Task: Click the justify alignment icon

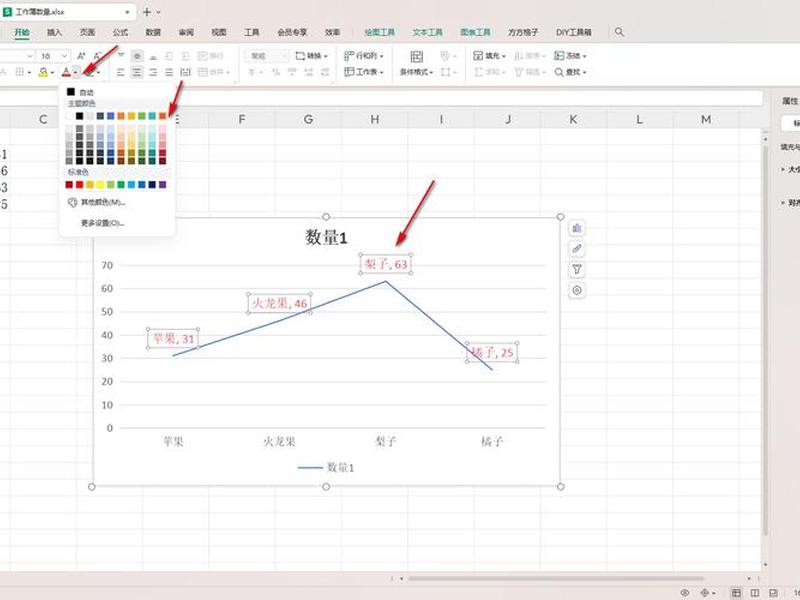Action: [169, 72]
